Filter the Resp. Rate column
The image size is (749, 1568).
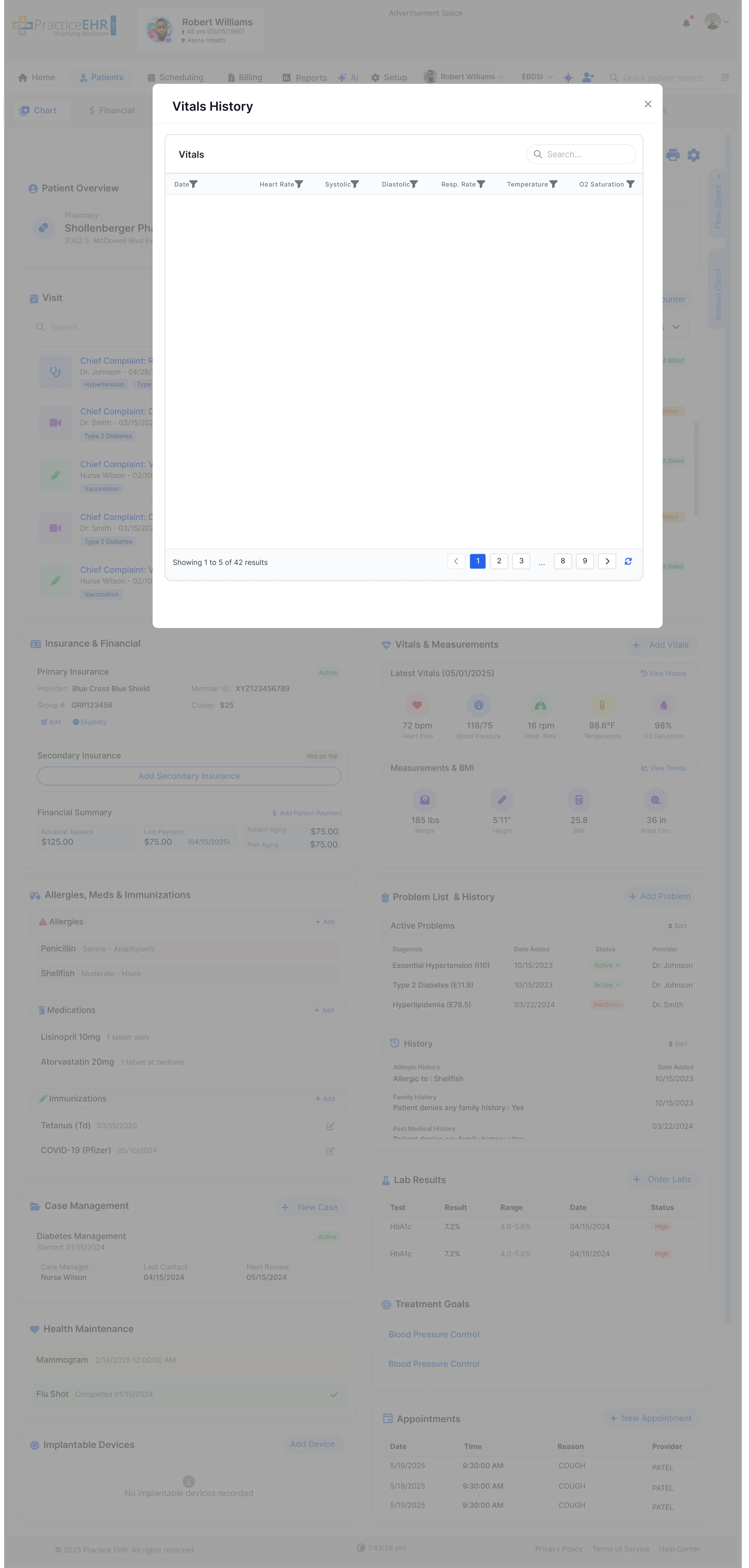click(481, 184)
